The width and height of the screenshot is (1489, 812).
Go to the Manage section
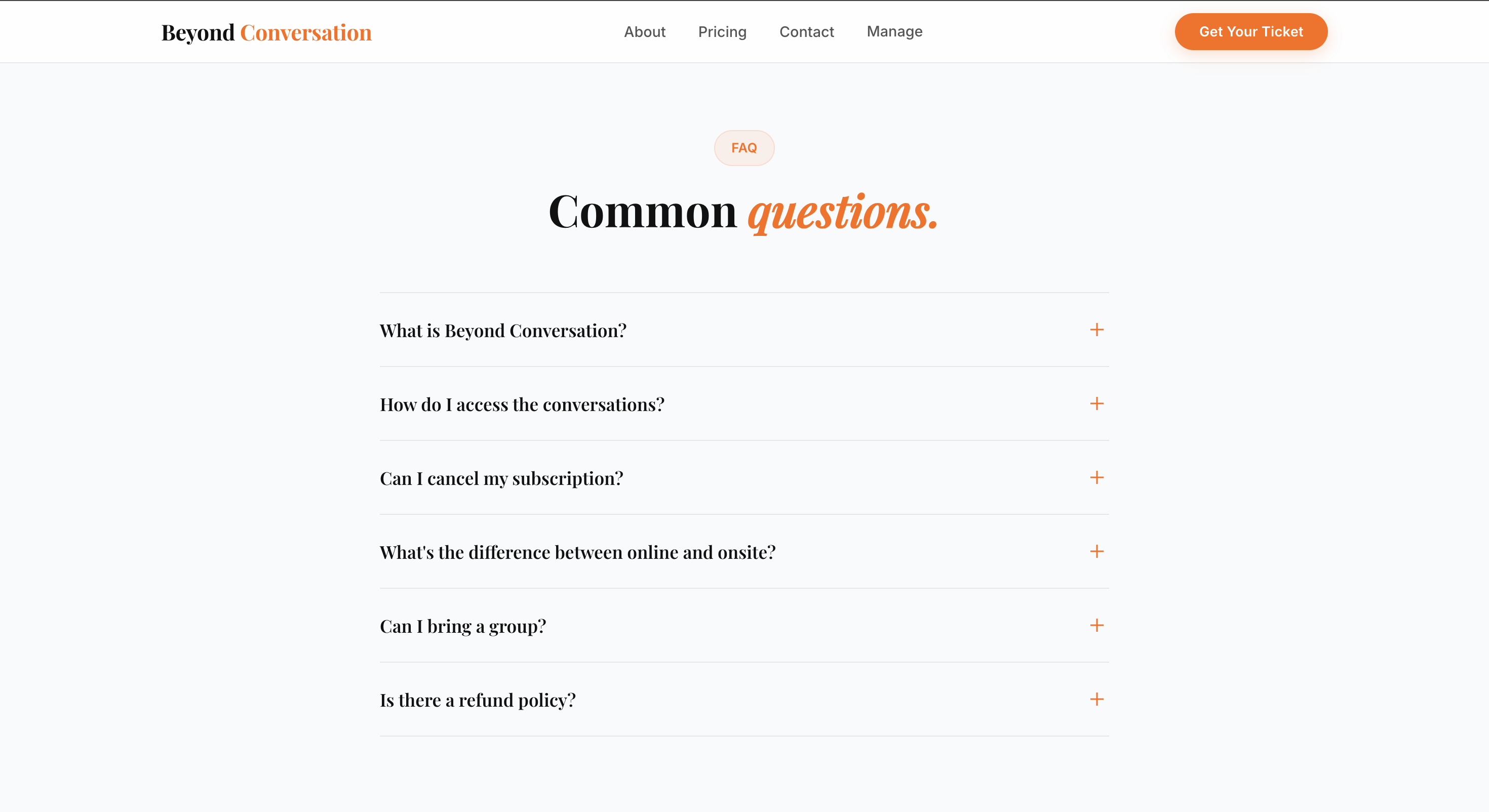[x=893, y=32]
